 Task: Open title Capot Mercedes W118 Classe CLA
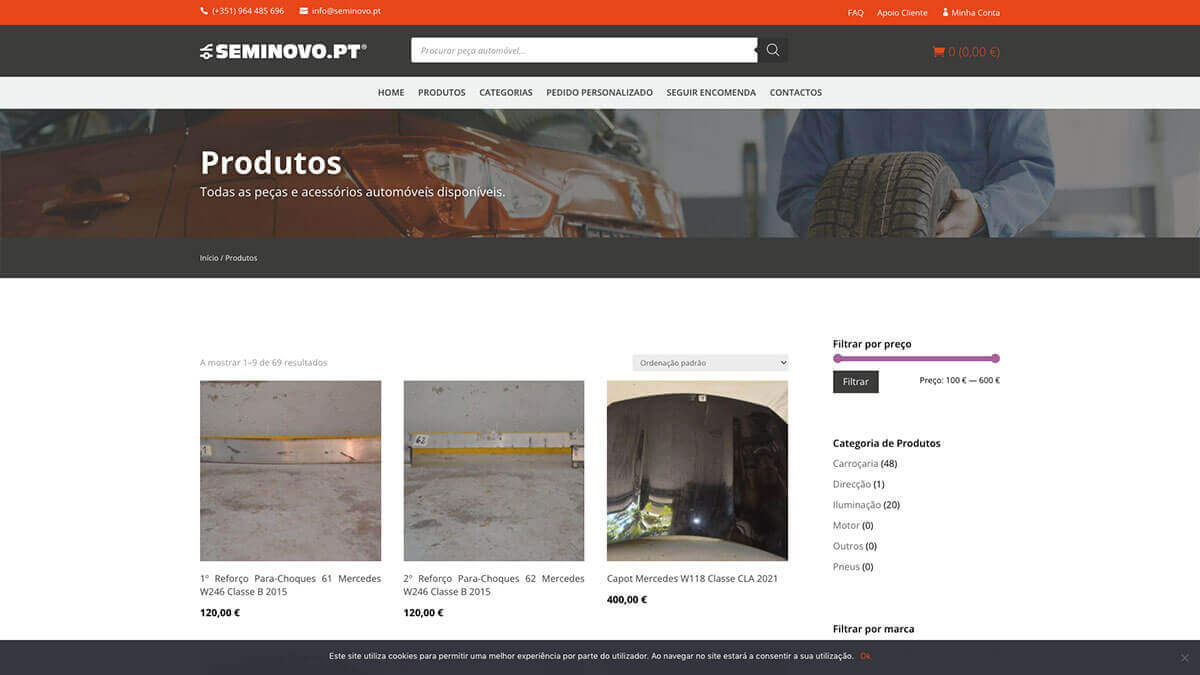point(692,579)
